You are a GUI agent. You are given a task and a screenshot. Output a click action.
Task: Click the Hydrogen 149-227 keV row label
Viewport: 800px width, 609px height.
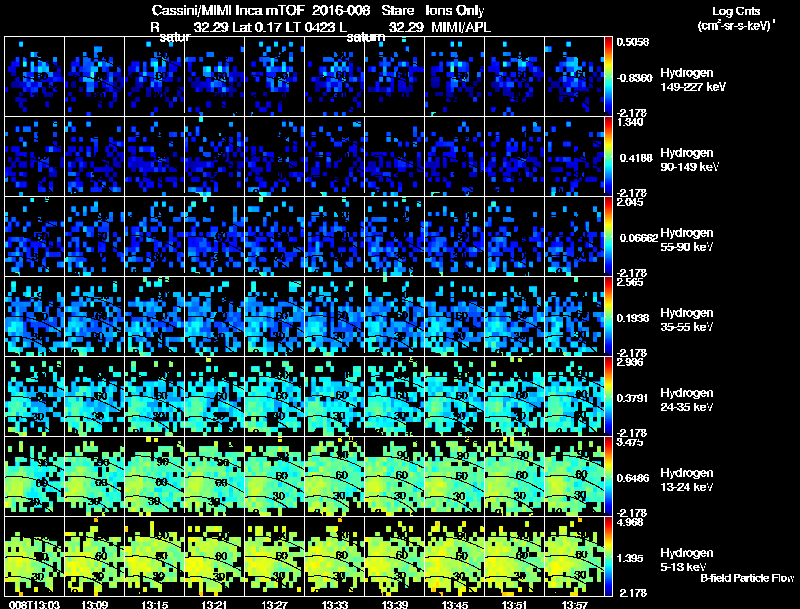tap(693, 80)
